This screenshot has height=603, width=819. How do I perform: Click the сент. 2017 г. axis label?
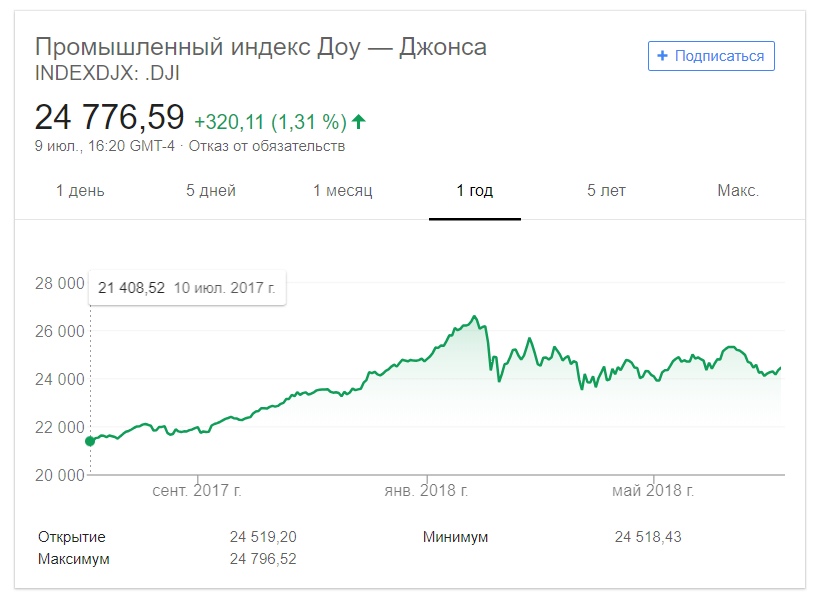(x=197, y=492)
